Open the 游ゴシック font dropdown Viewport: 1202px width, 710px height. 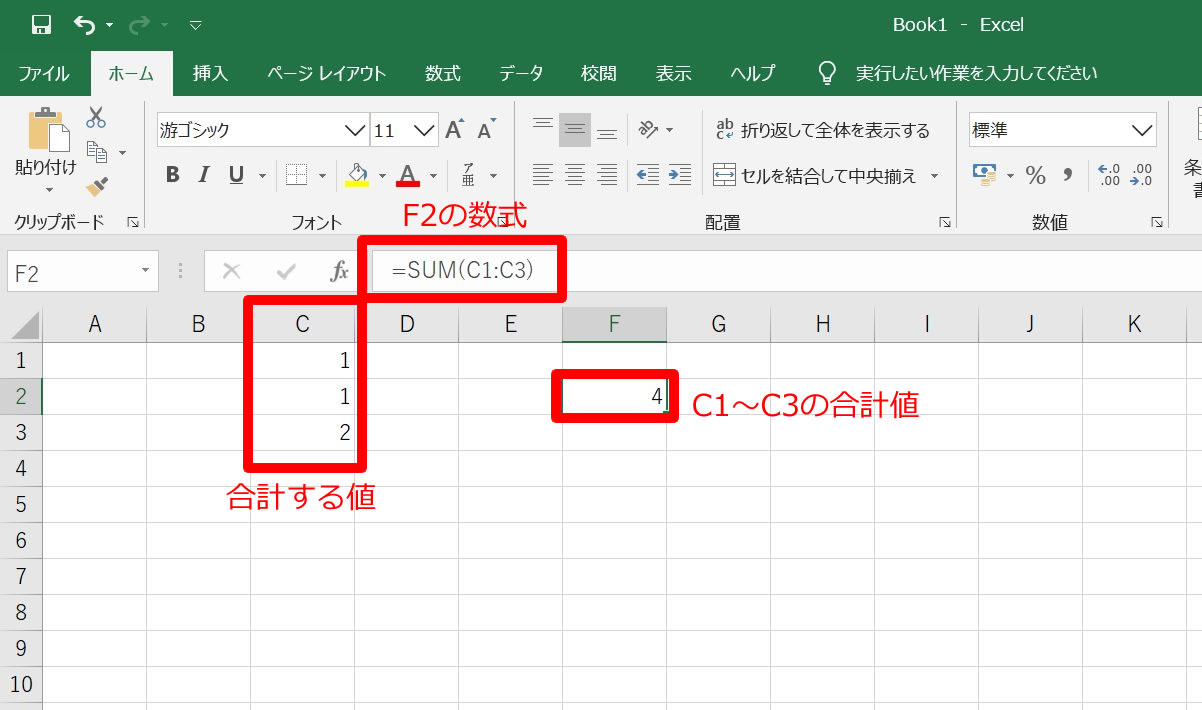pyautogui.click(x=354, y=129)
